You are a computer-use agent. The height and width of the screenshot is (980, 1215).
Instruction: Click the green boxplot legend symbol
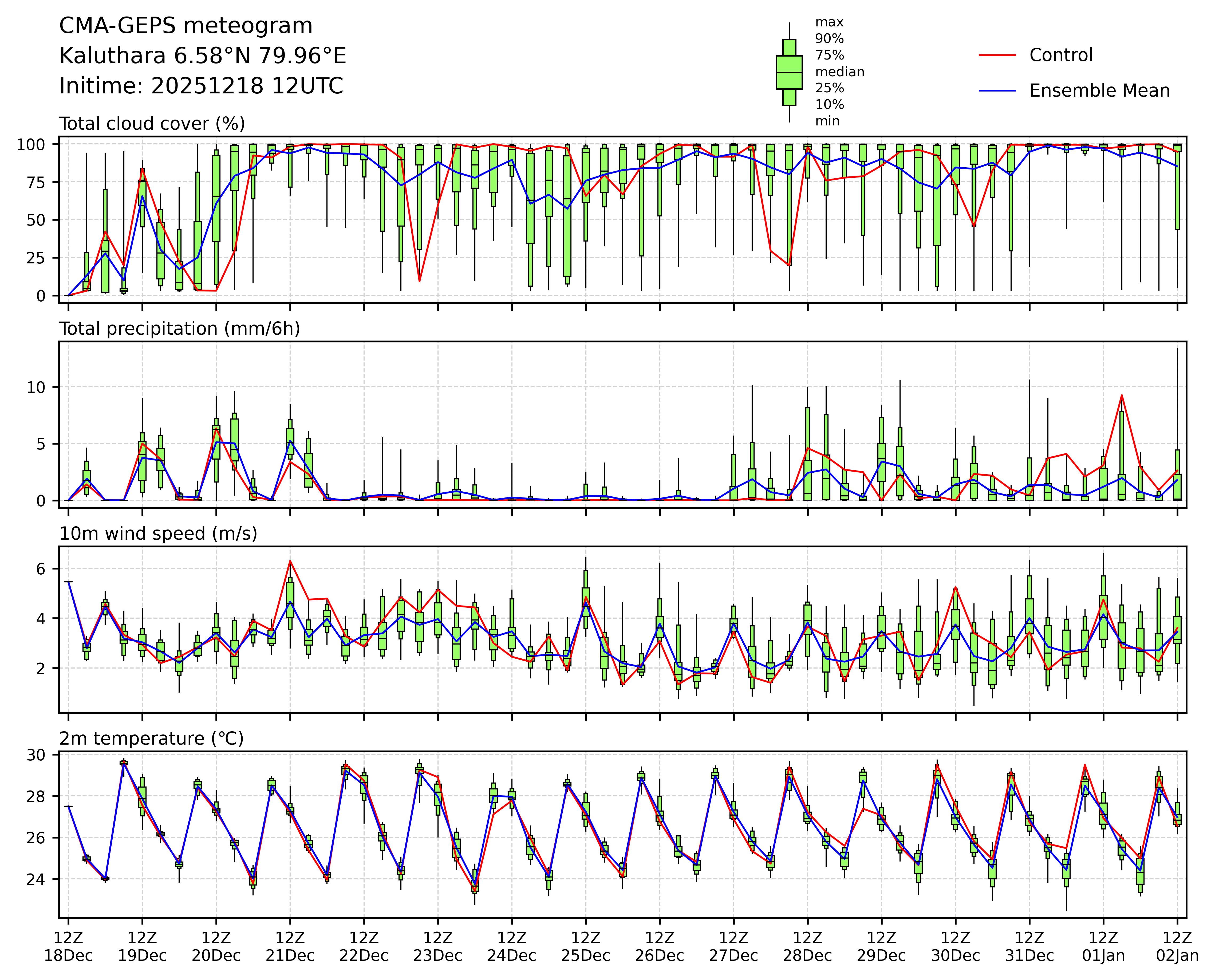point(789,72)
